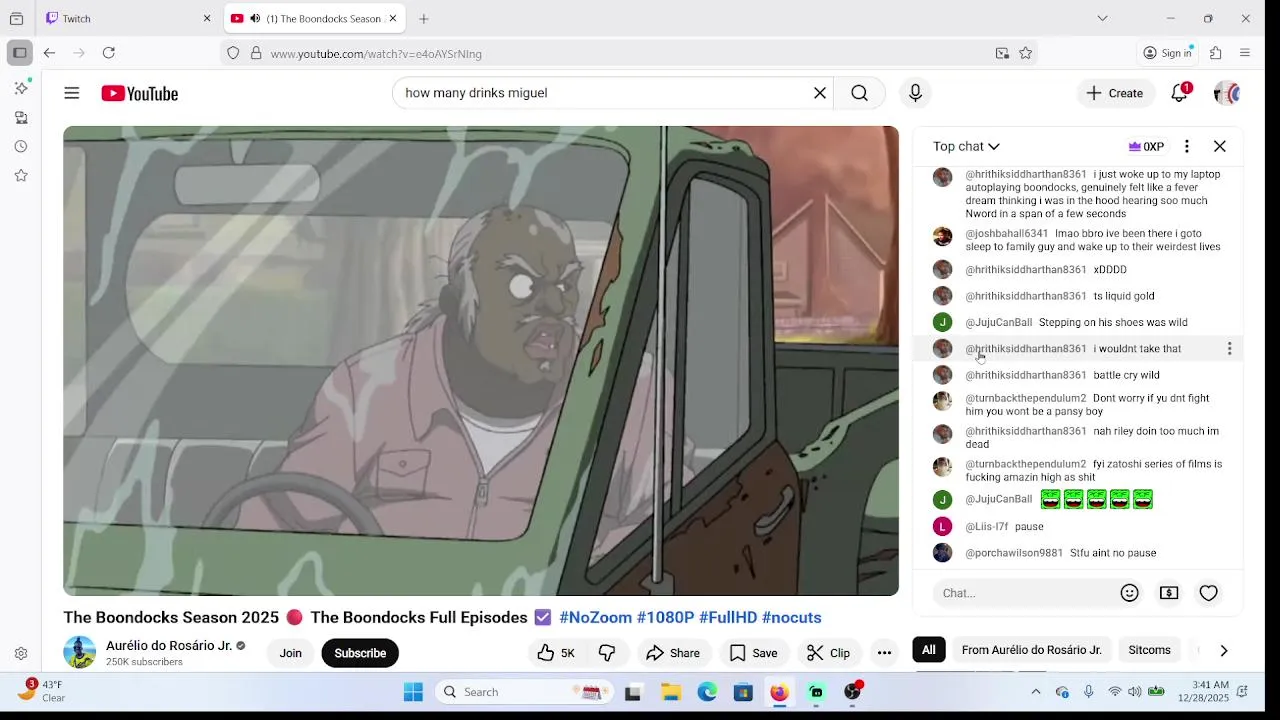Image resolution: width=1280 pixels, height=720 pixels.
Task: Open the browser extensions puzzle icon
Action: [1216, 53]
